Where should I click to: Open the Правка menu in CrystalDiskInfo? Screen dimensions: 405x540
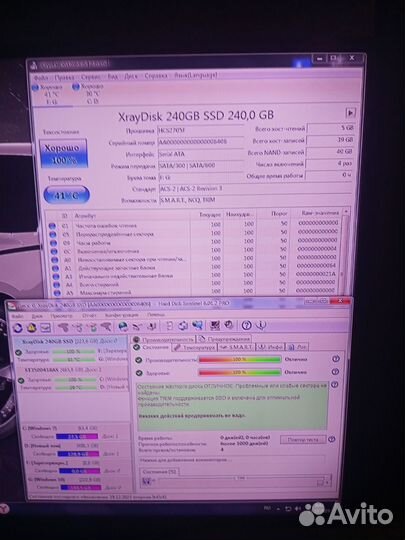pyautogui.click(x=64, y=77)
